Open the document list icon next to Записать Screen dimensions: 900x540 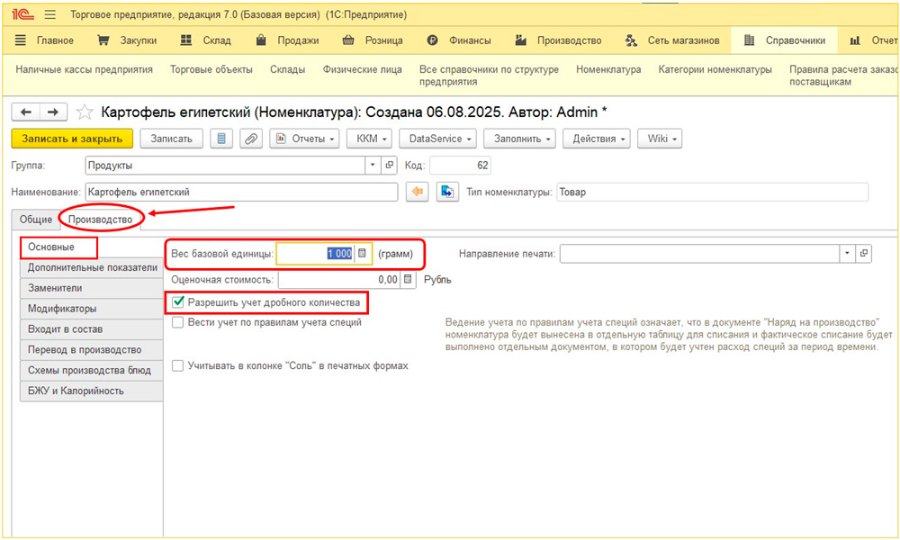(221, 138)
